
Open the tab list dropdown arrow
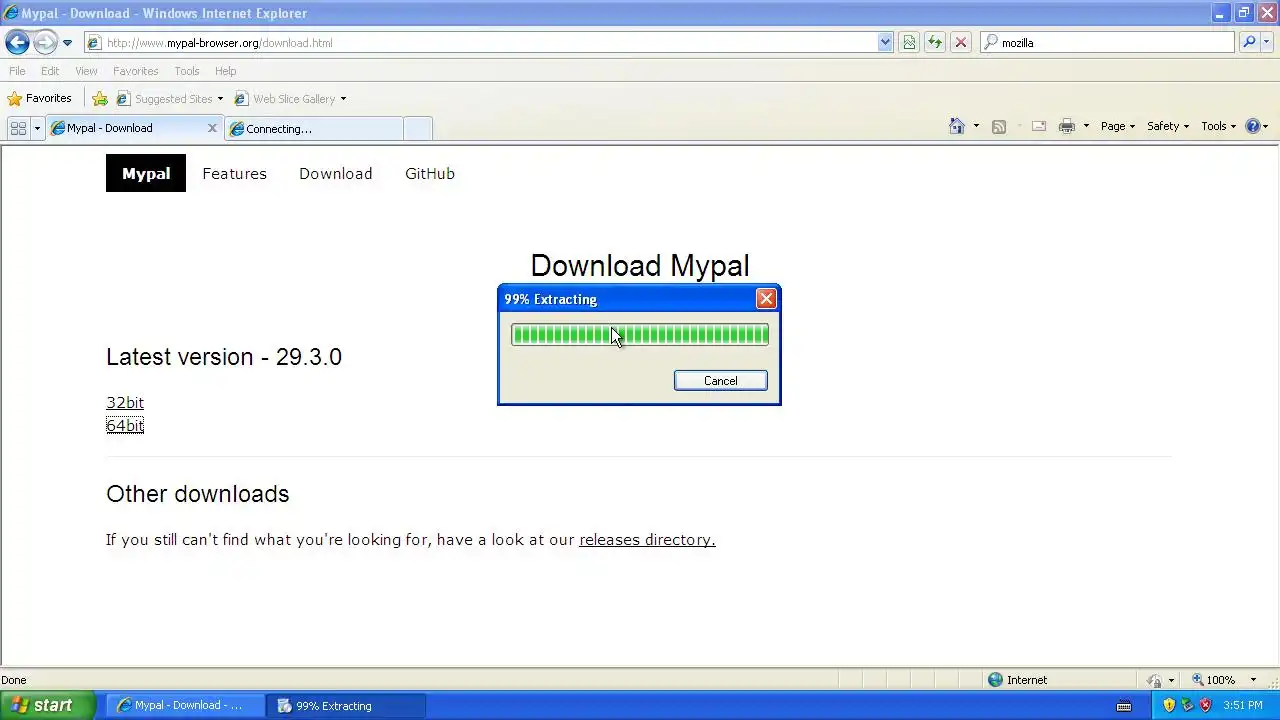37,128
